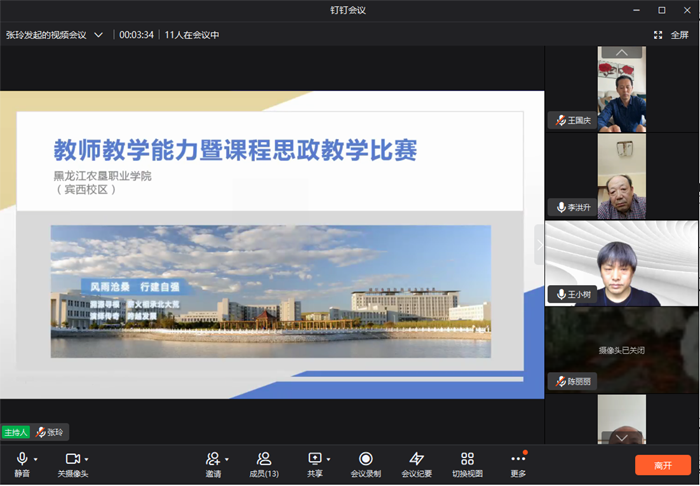Viewport: 700px width, 486px height.
Task: Click meeting title 张玲发起的视频会议
Action: (46, 35)
